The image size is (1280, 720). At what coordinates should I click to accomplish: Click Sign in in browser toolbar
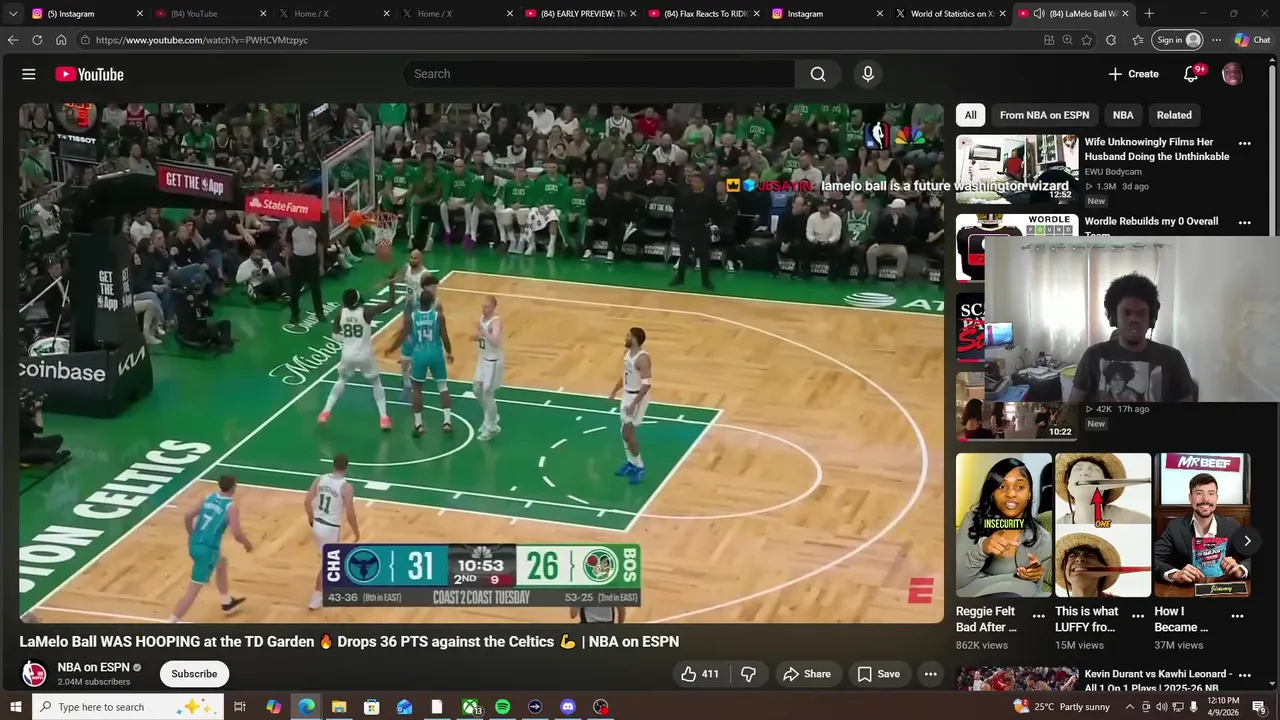click(1178, 40)
